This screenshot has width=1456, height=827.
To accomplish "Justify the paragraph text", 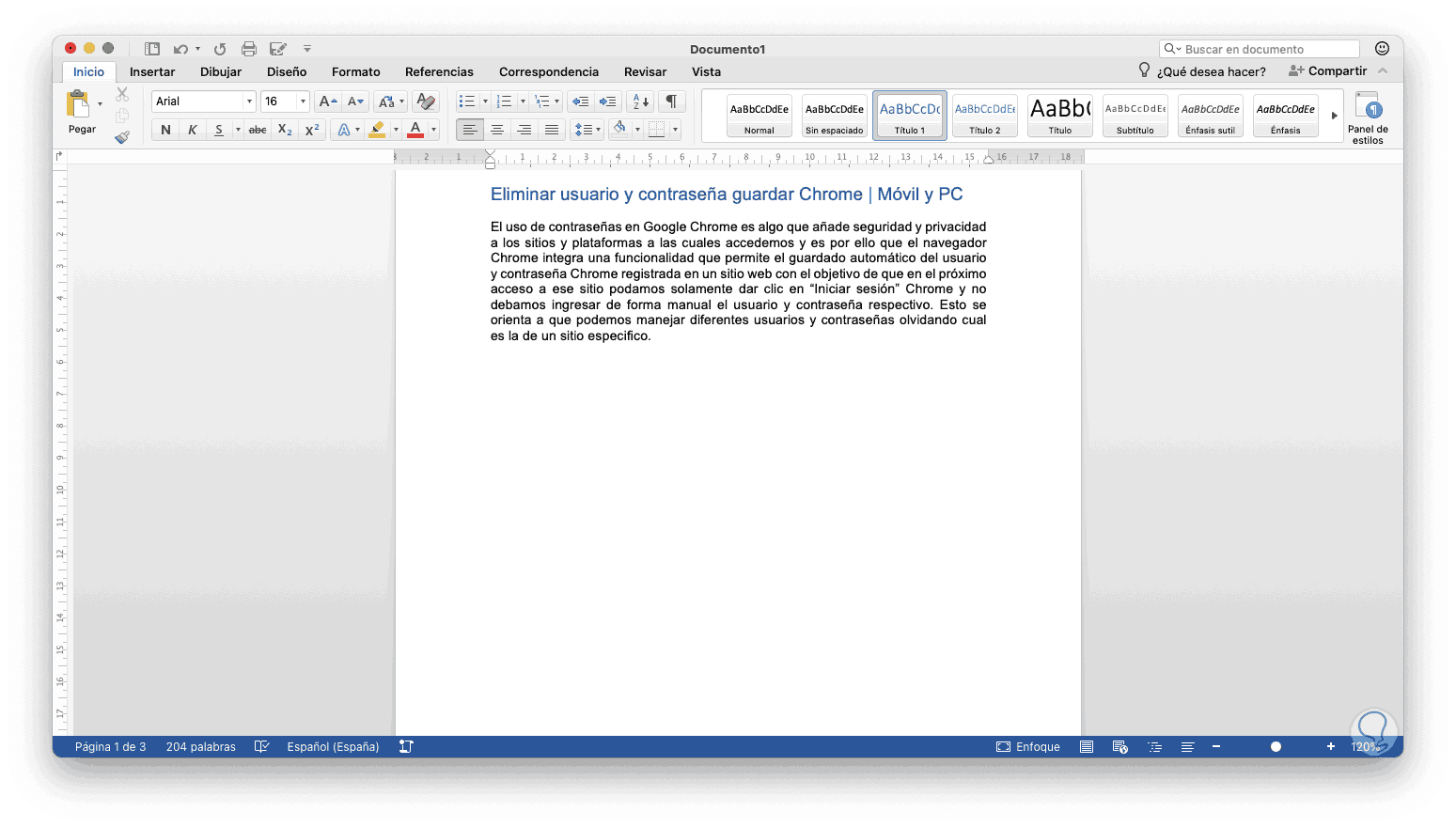I will point(552,130).
